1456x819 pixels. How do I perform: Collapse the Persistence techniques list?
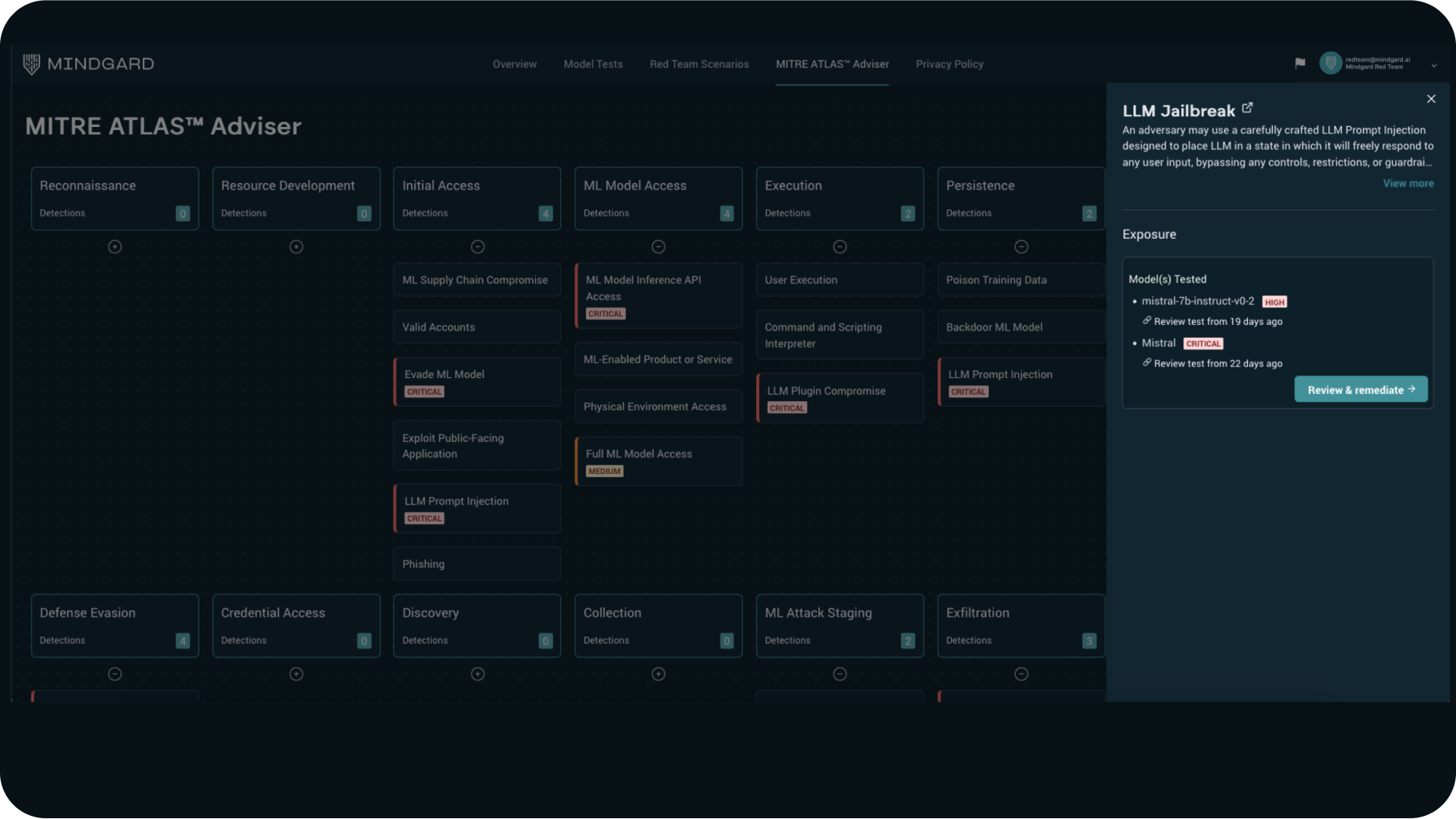pos(1021,247)
